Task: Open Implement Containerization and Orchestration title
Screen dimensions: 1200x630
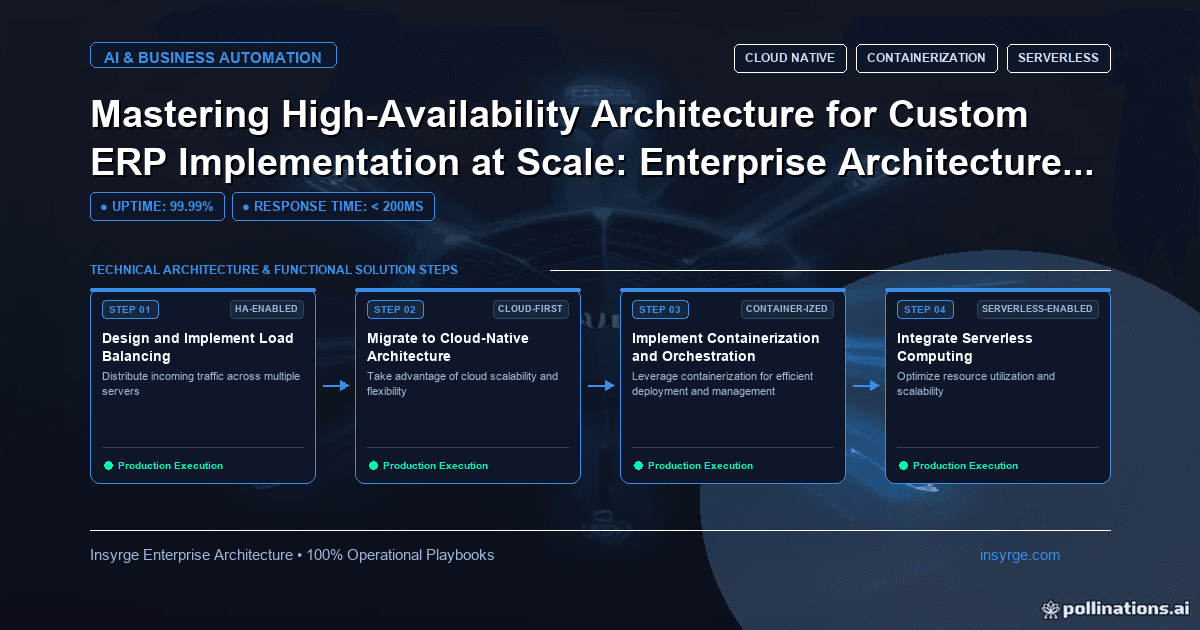Action: (726, 347)
